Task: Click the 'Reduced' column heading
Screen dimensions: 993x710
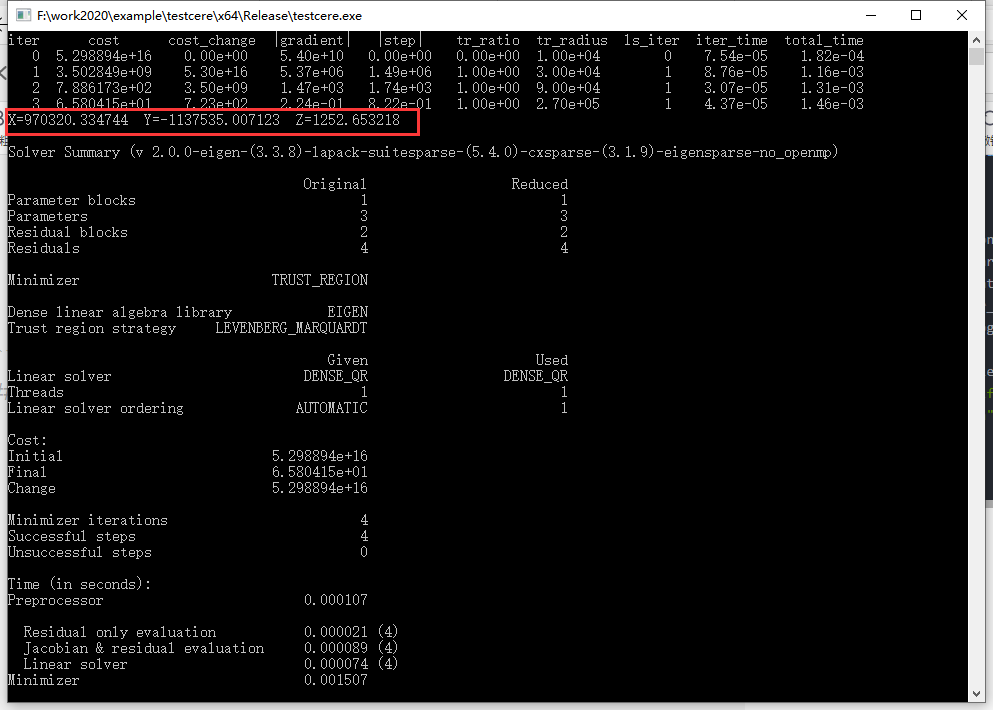Action: (x=540, y=184)
